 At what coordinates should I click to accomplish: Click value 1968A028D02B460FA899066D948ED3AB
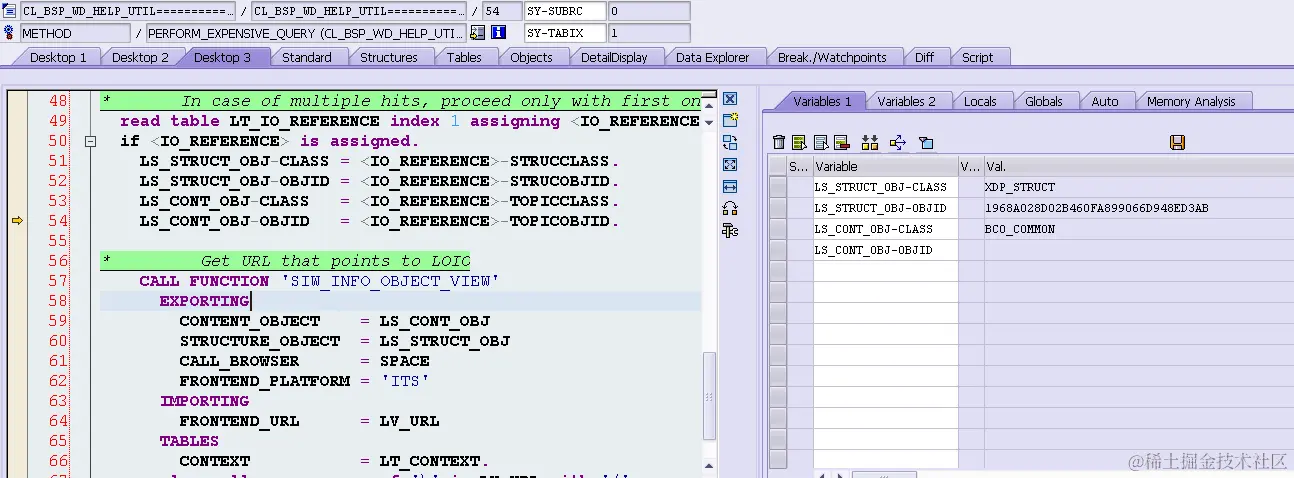click(x=1097, y=208)
